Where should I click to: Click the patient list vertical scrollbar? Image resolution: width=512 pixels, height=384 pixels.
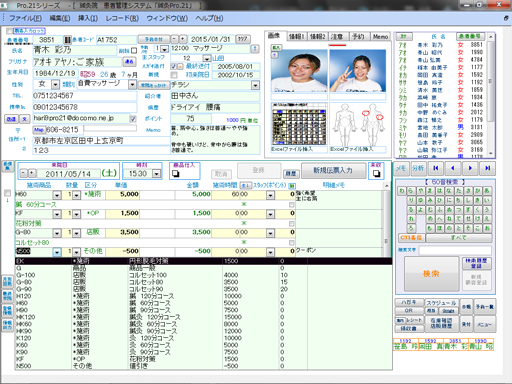(490, 95)
